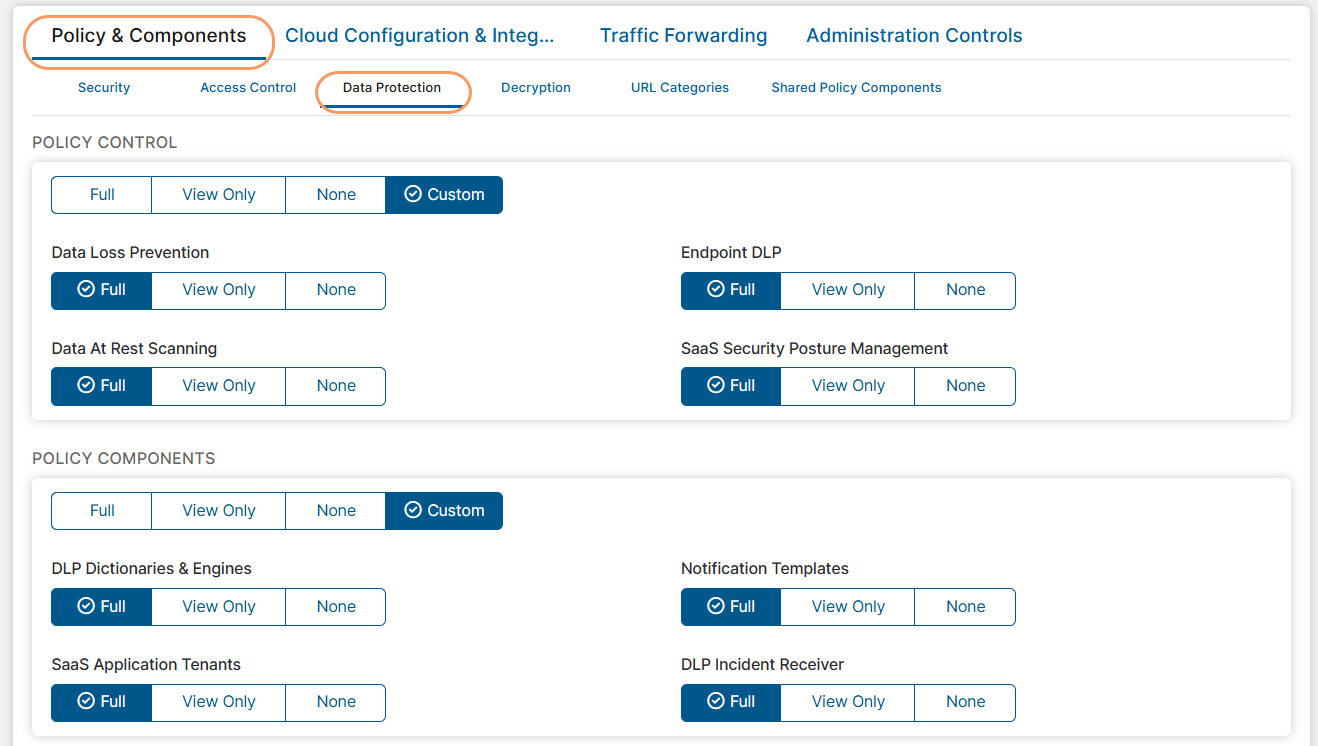Image resolution: width=1318 pixels, height=746 pixels.
Task: Click Custom option under Policy Components
Action: pyautogui.click(x=444, y=511)
